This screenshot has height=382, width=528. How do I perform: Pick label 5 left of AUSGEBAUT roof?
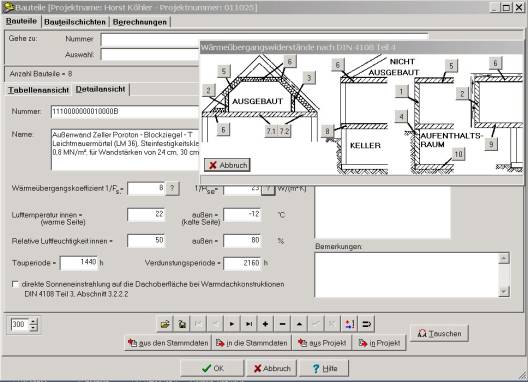point(224,71)
